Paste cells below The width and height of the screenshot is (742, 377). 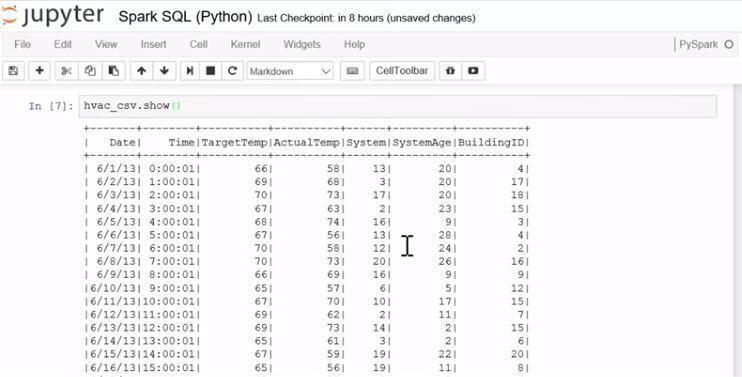pos(114,71)
